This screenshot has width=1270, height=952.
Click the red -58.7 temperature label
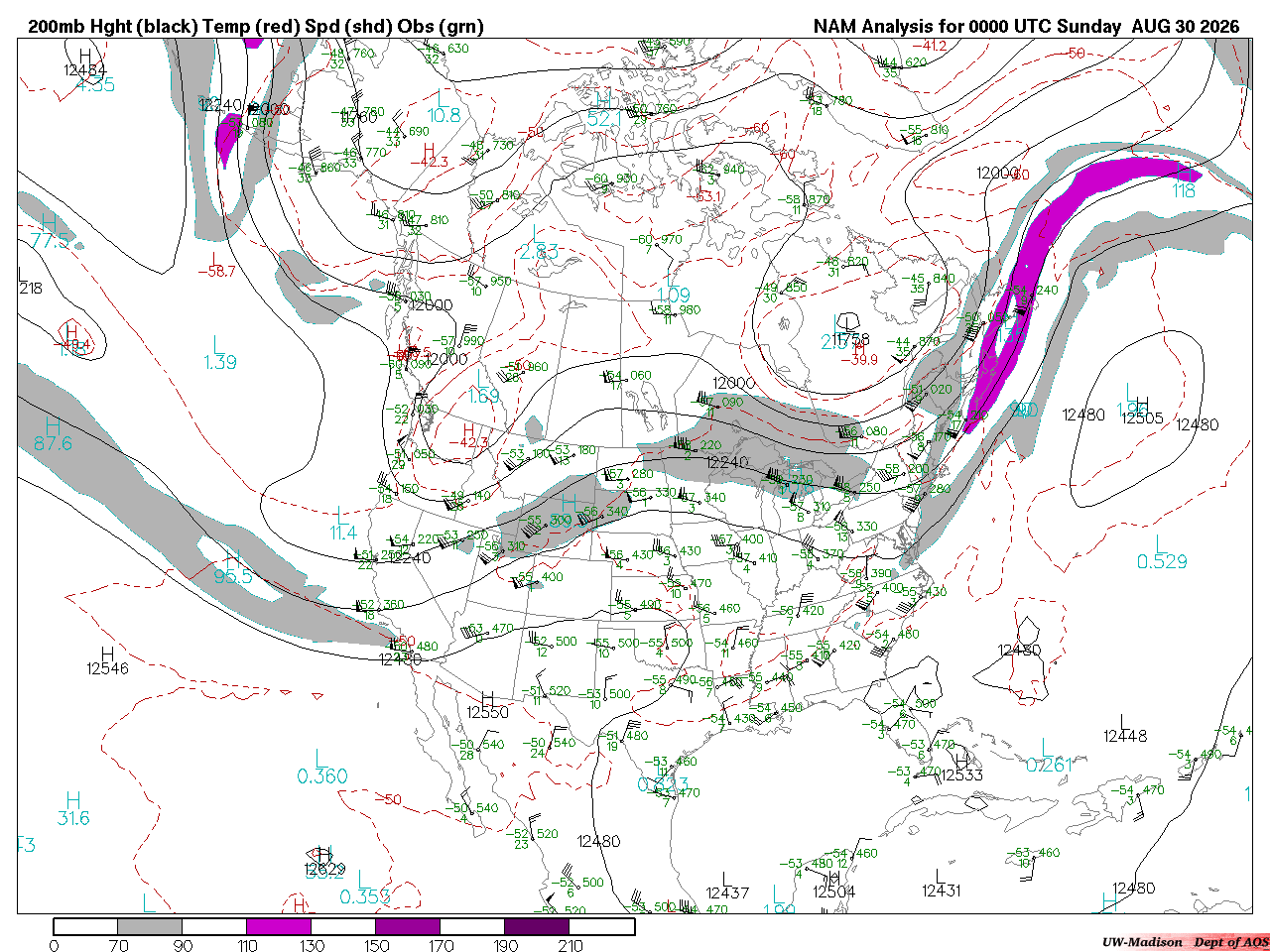(x=215, y=271)
